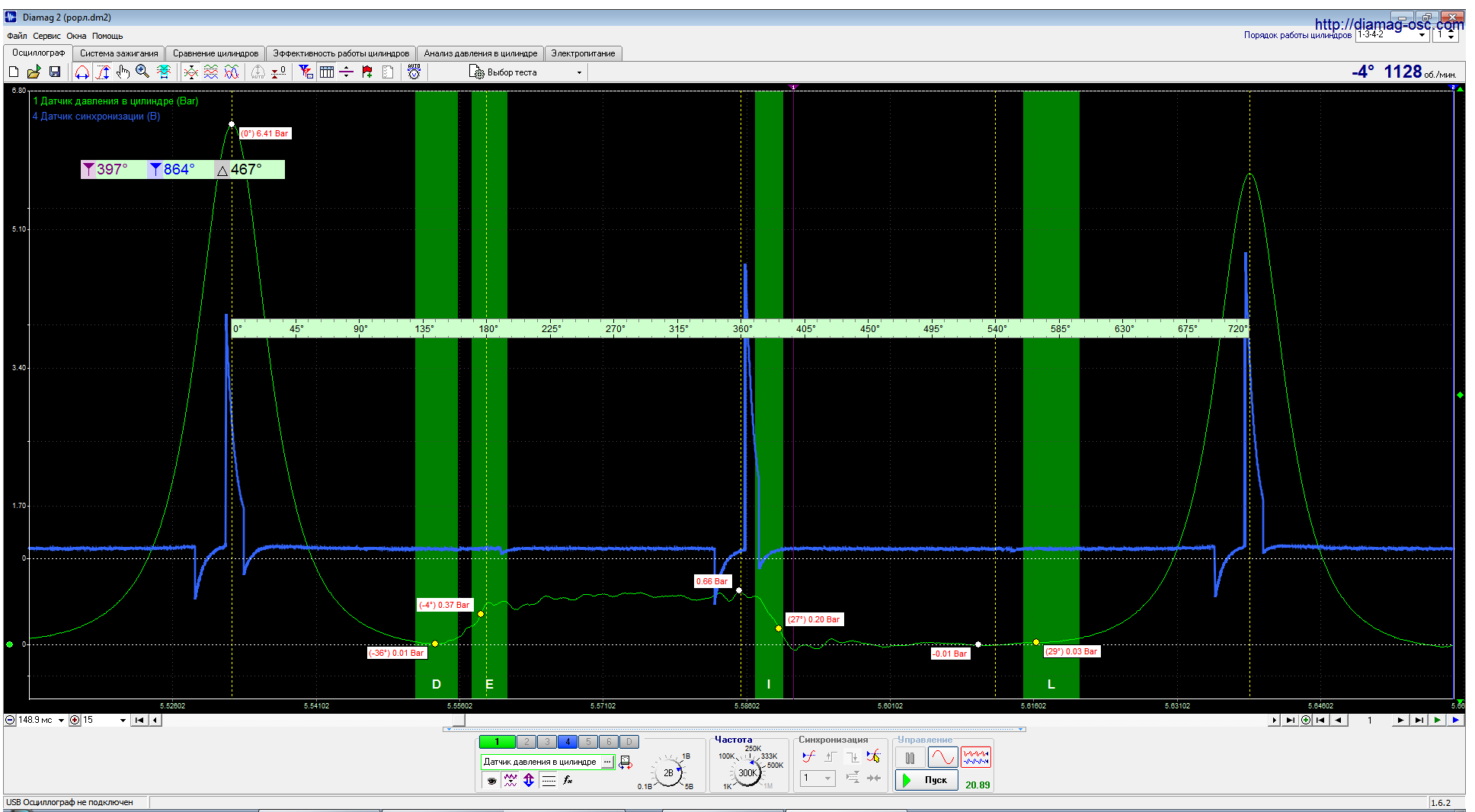Open the sync channel 1 dropdown
The height and width of the screenshot is (812, 1475).
(x=817, y=778)
